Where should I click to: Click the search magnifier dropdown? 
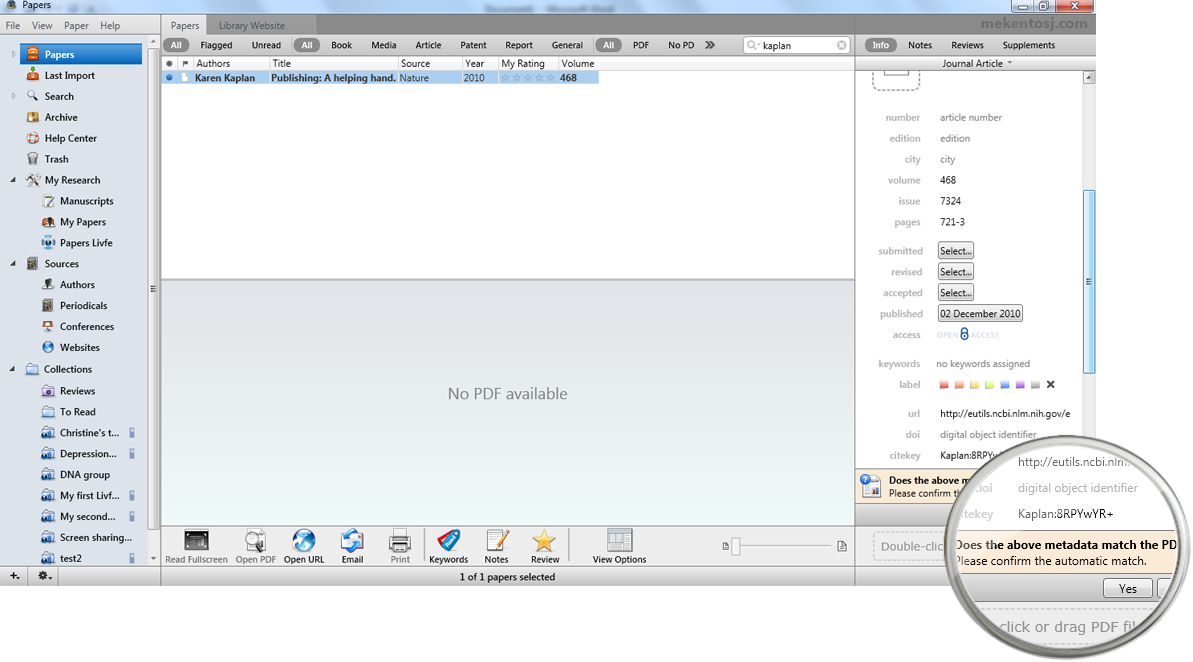pos(752,45)
